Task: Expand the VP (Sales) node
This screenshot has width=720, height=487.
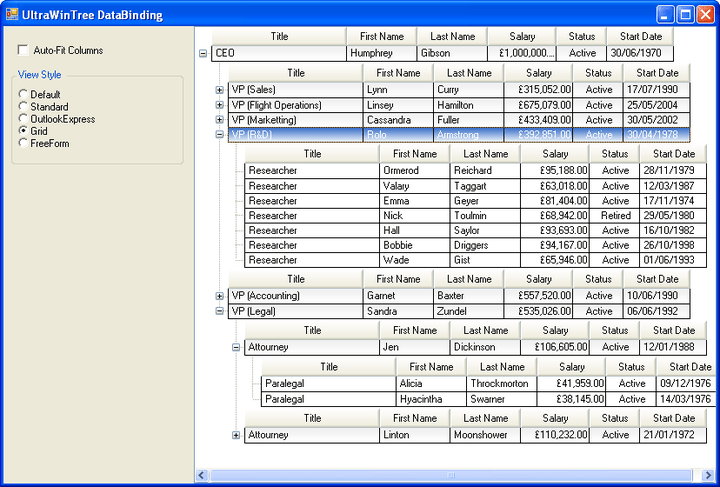Action: point(219,90)
